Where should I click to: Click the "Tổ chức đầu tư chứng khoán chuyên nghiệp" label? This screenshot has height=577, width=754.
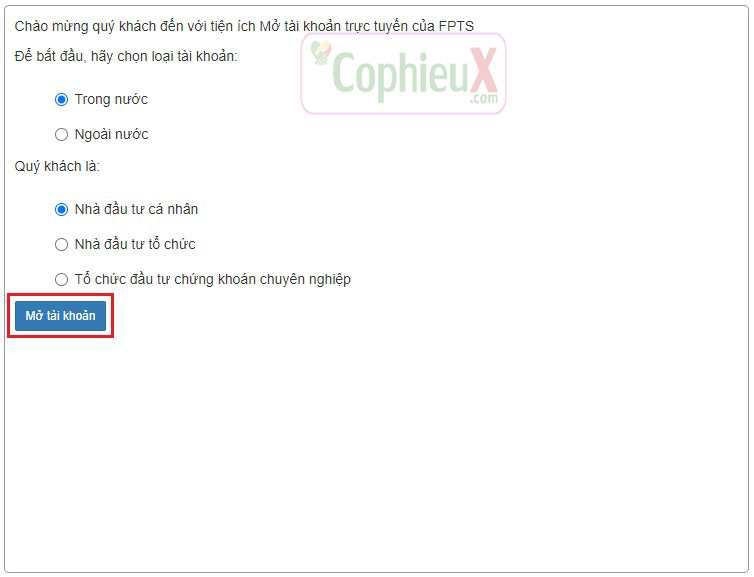coord(212,279)
